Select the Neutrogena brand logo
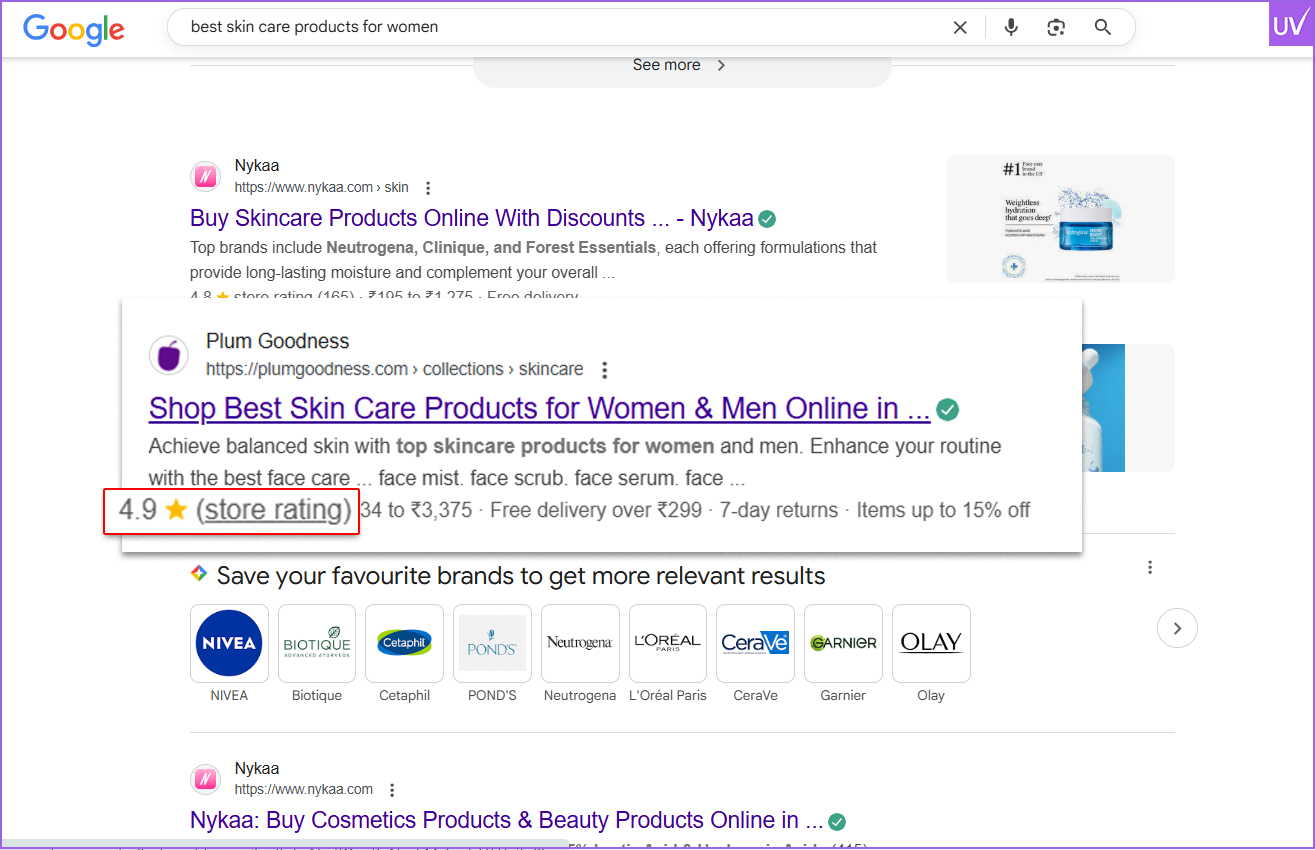Screen dimensions: 1315x850 (580, 643)
